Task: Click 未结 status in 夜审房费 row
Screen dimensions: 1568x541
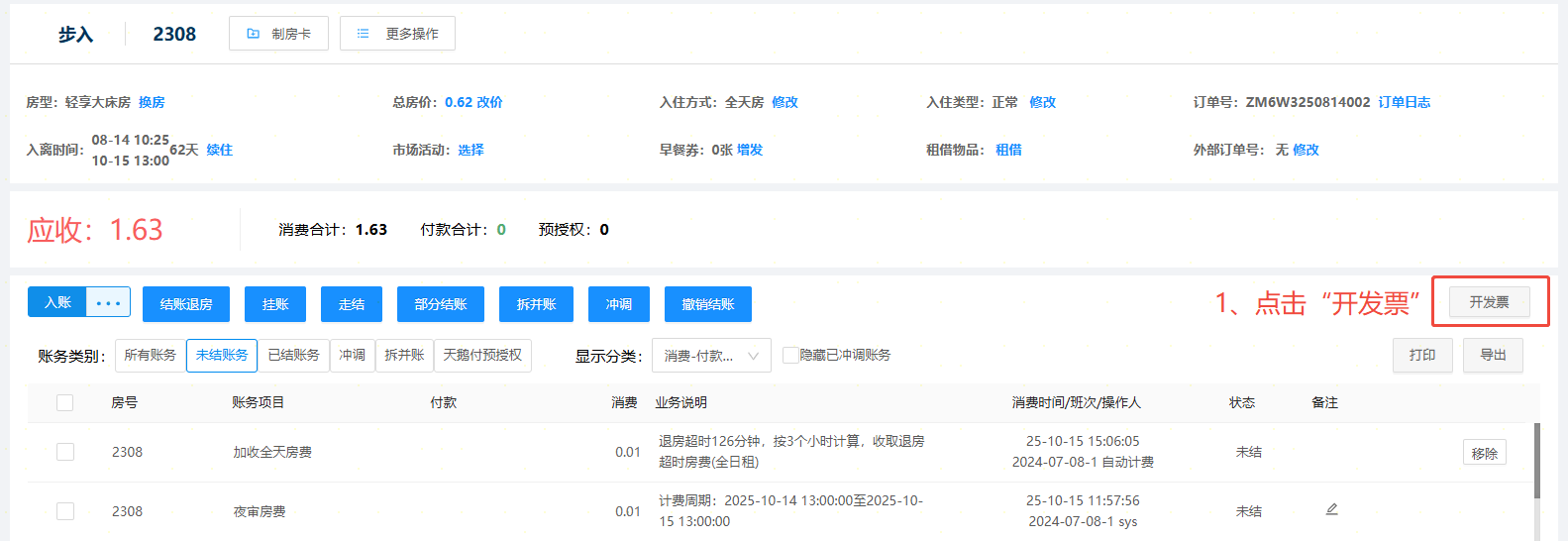Action: (x=1249, y=511)
